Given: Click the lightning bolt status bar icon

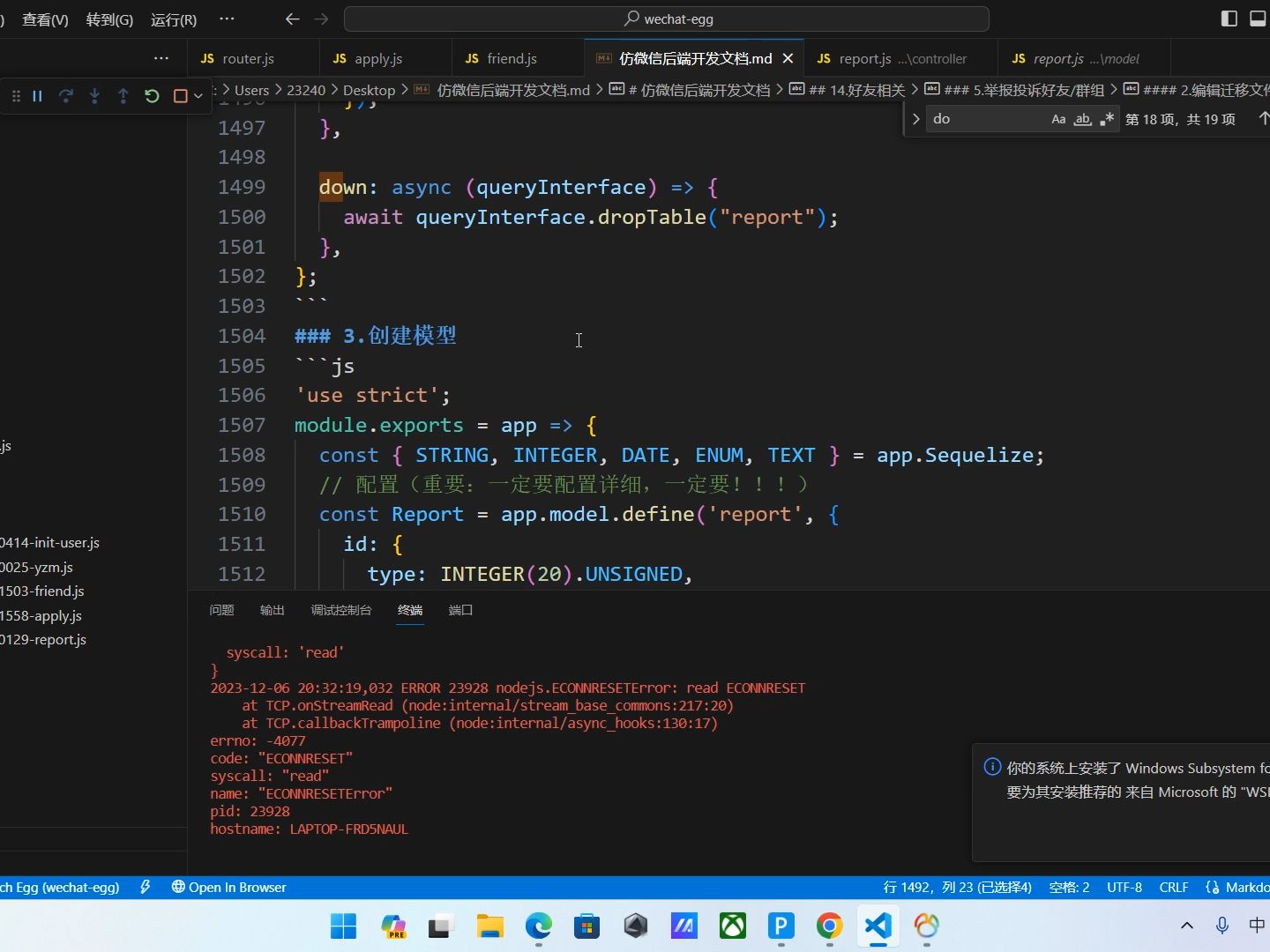Looking at the screenshot, I should tap(145, 888).
